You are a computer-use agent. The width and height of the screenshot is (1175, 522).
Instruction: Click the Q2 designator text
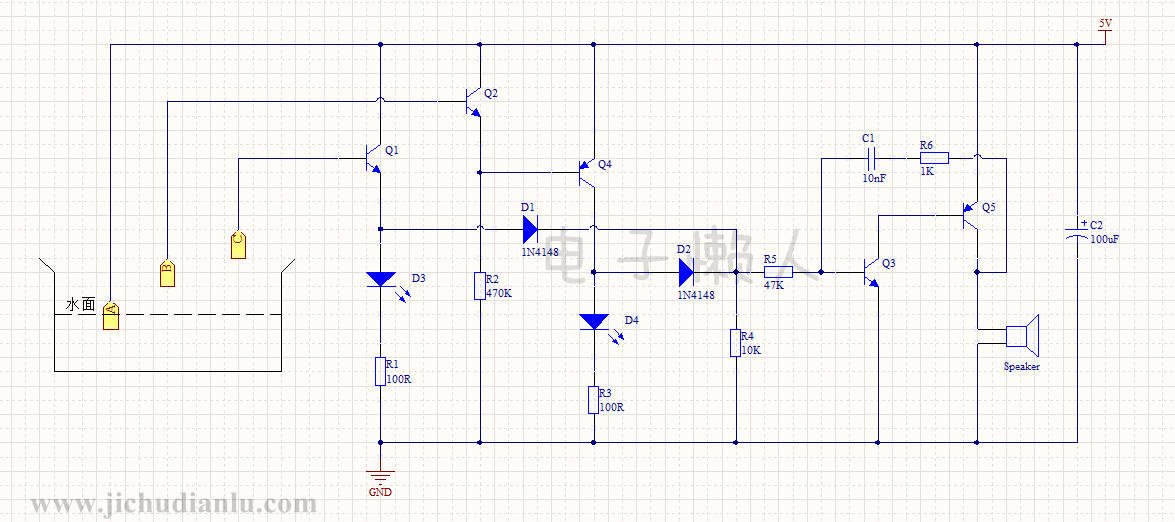(x=491, y=93)
